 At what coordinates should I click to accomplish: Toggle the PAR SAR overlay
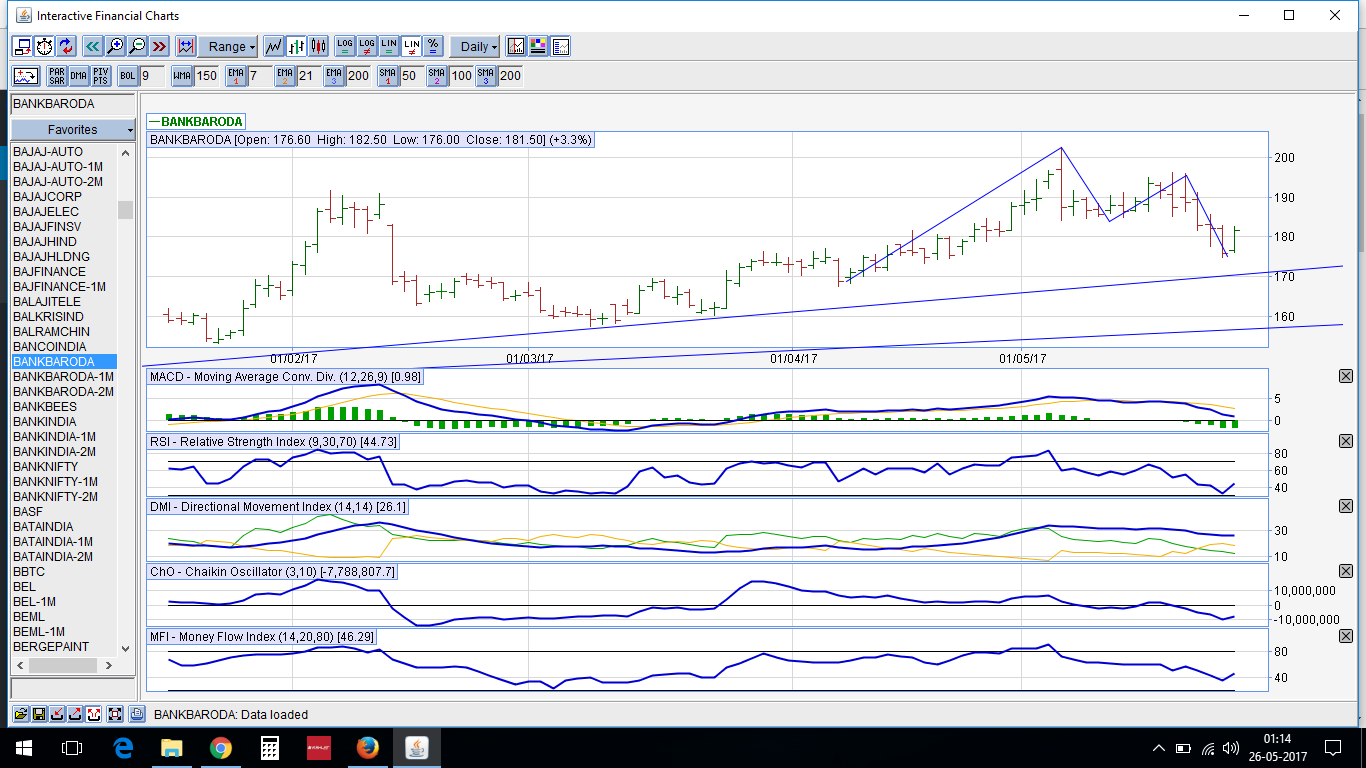point(57,76)
